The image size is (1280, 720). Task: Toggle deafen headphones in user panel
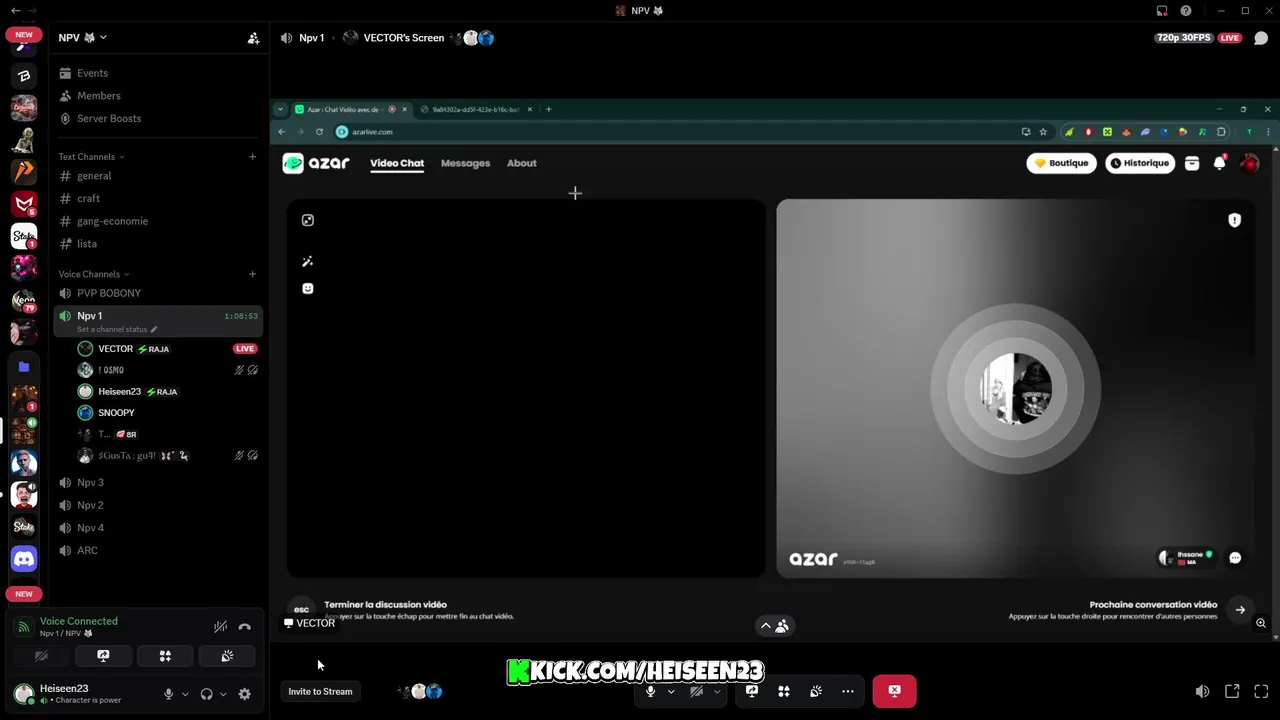206,694
